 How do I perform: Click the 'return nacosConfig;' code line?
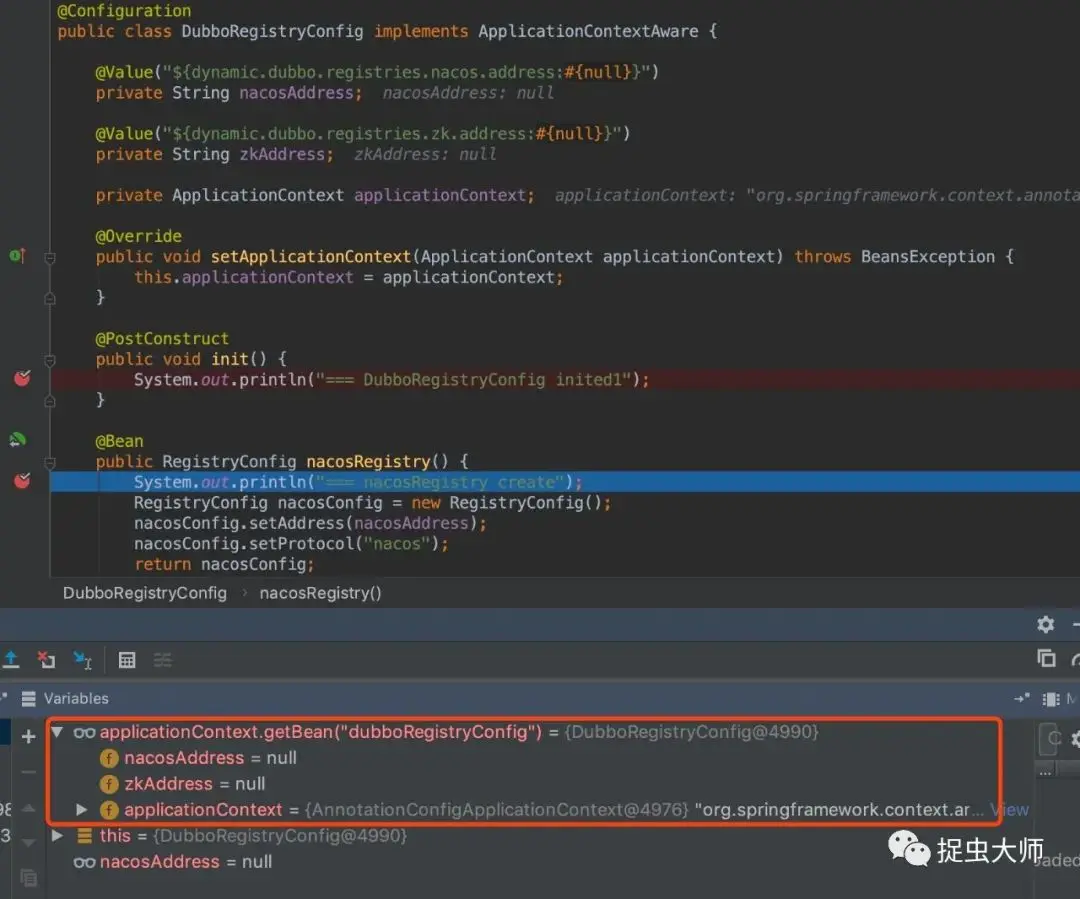click(x=224, y=564)
